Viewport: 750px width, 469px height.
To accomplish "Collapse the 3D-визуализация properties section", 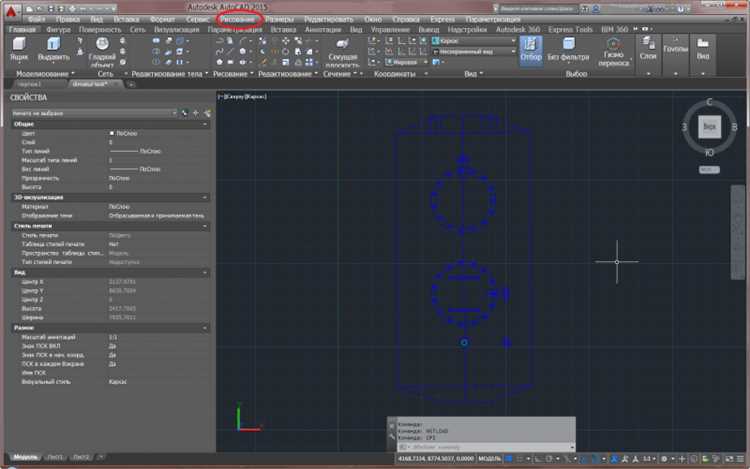I will pos(204,197).
